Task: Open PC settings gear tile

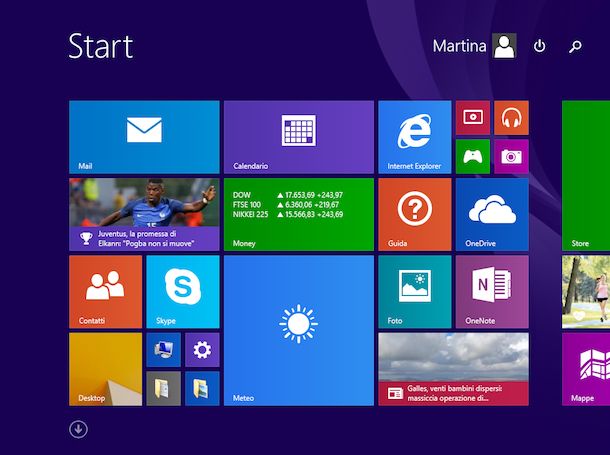Action: pyautogui.click(x=202, y=350)
